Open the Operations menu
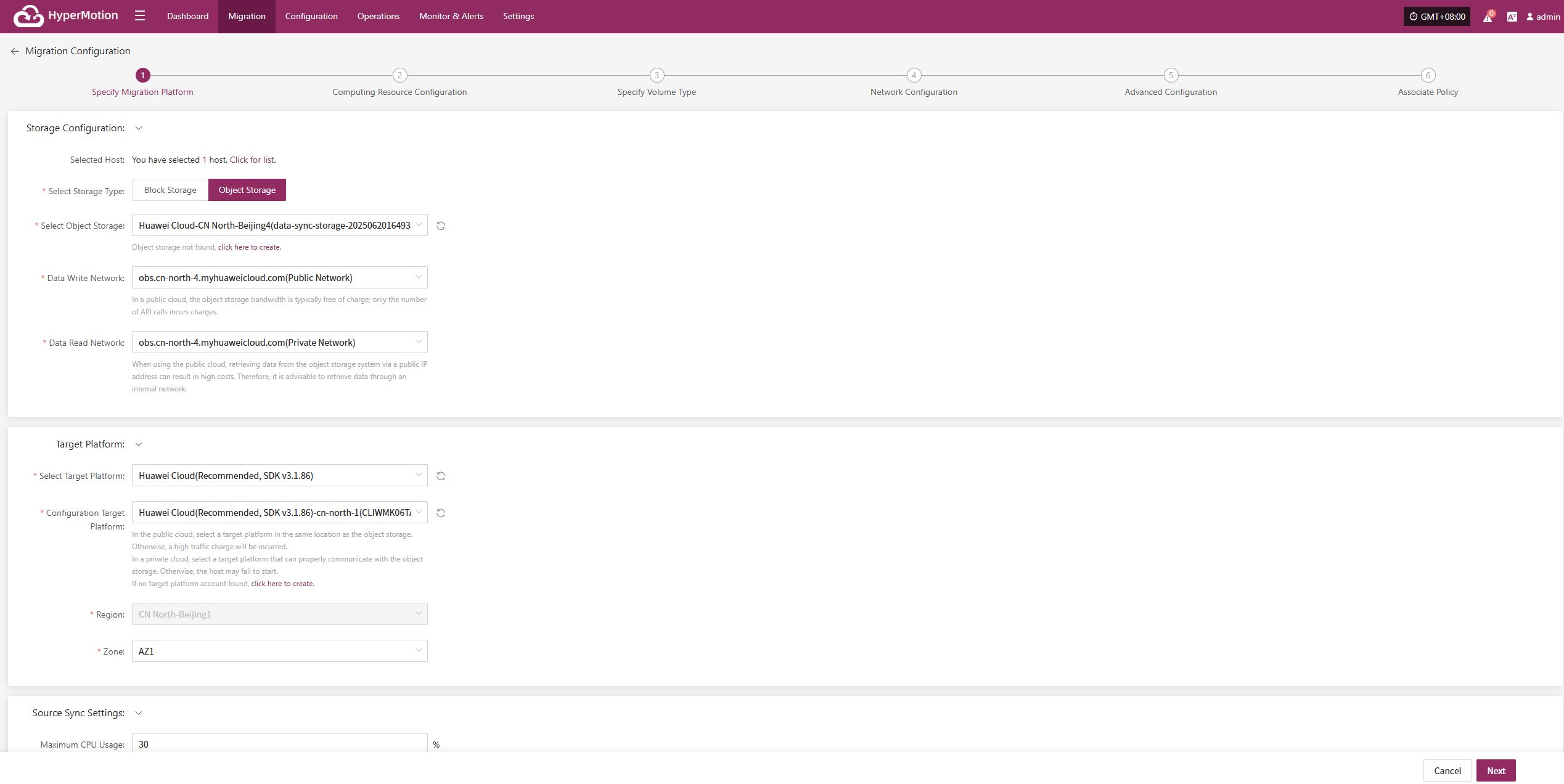The image size is (1564, 784). tap(379, 17)
